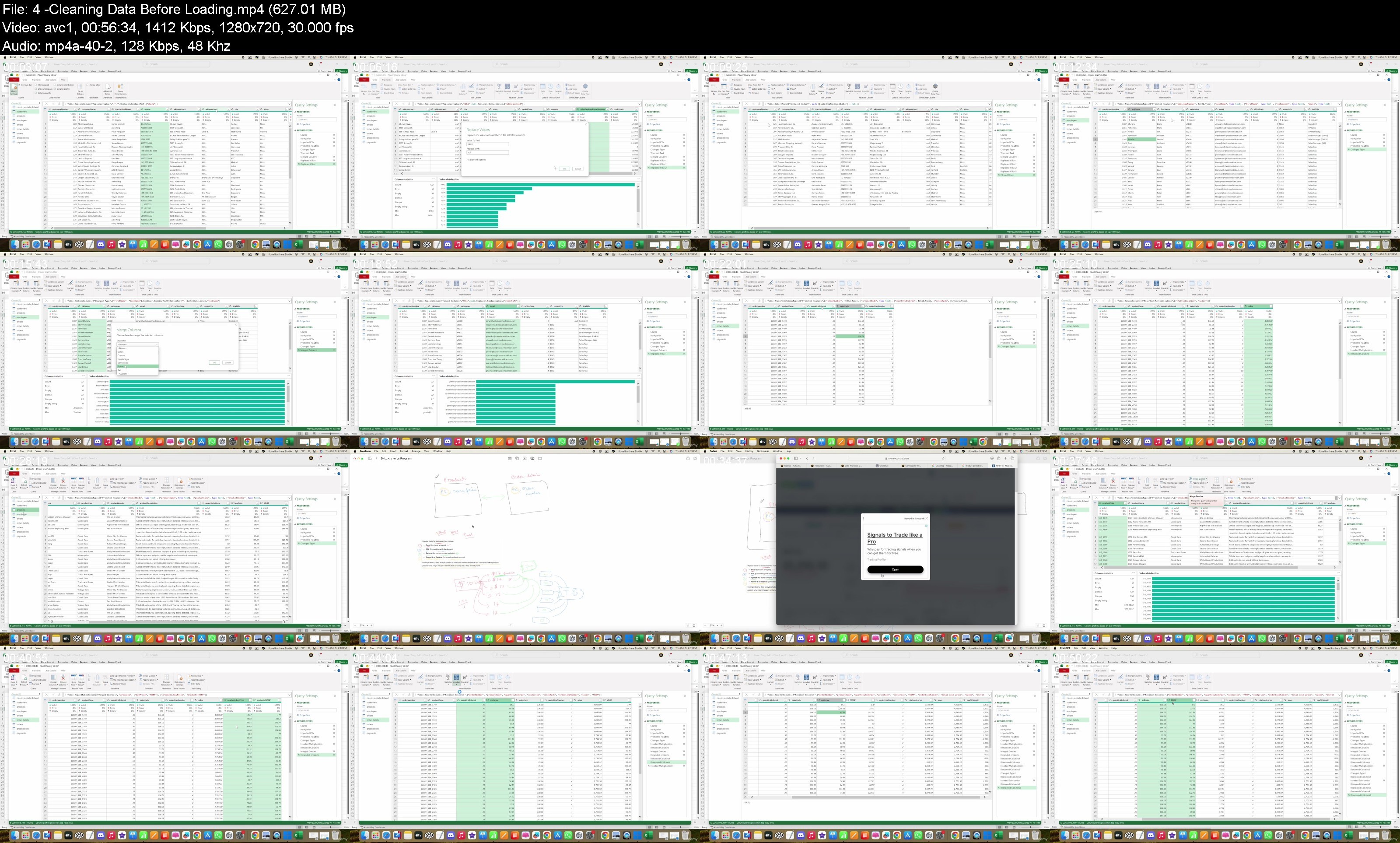Screen dimensions: 1400x843
Task: Open the 00:34:37 Safari ad thumbnail
Action: coord(875,548)
